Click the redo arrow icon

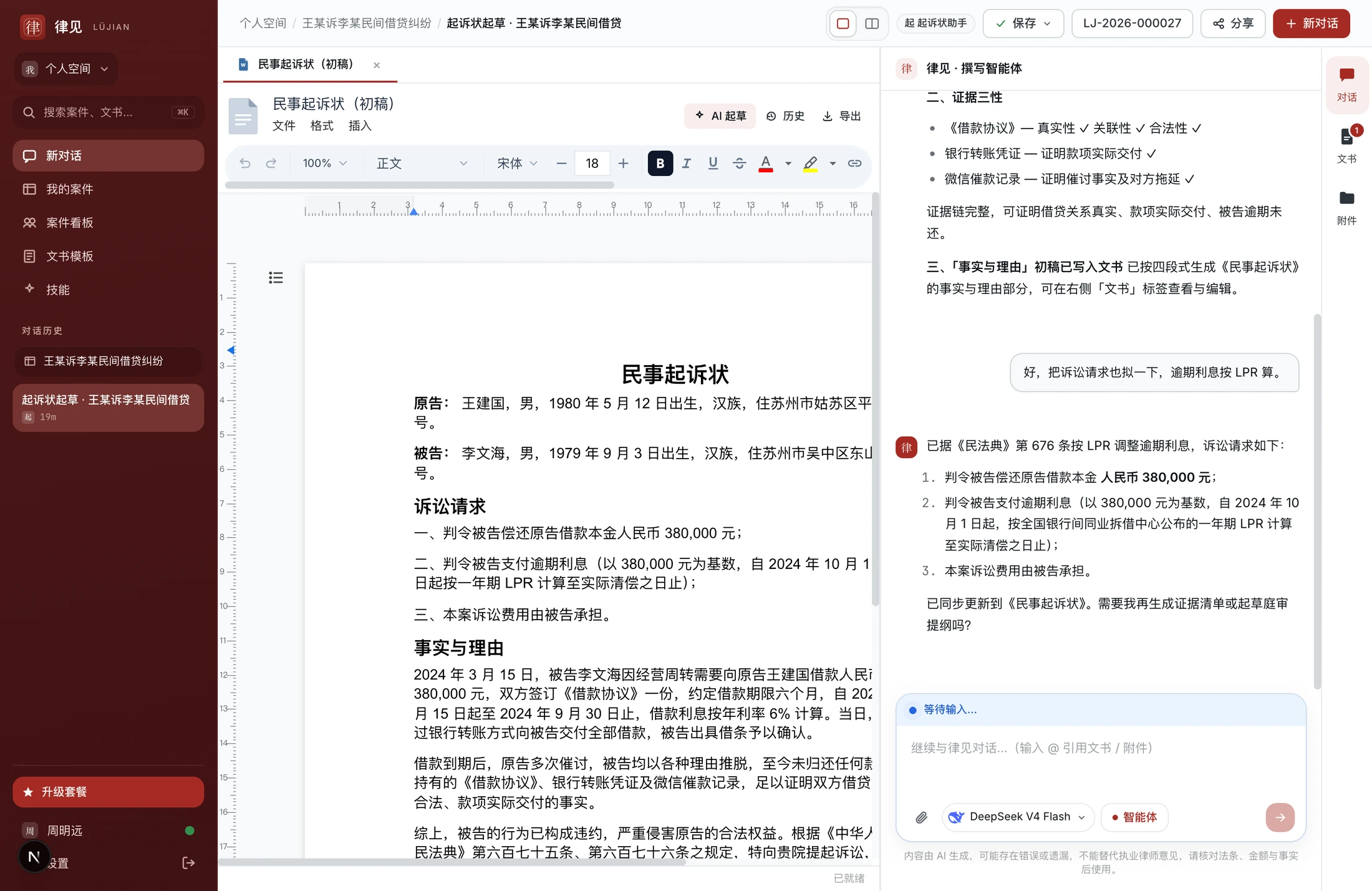tap(271, 163)
